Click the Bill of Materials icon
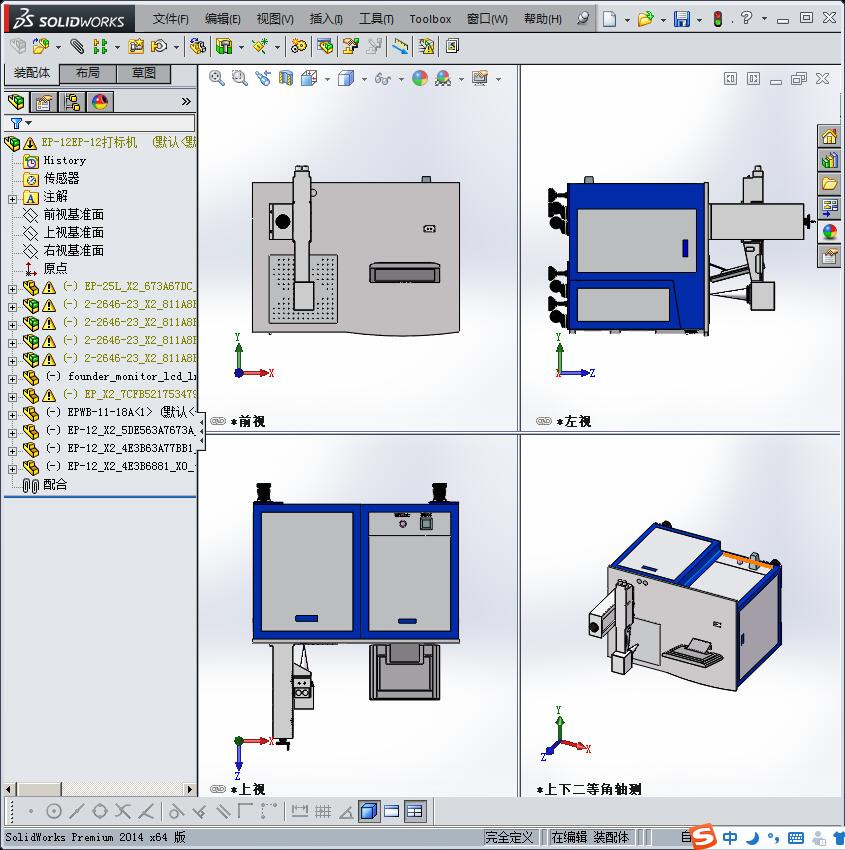 tap(325, 47)
